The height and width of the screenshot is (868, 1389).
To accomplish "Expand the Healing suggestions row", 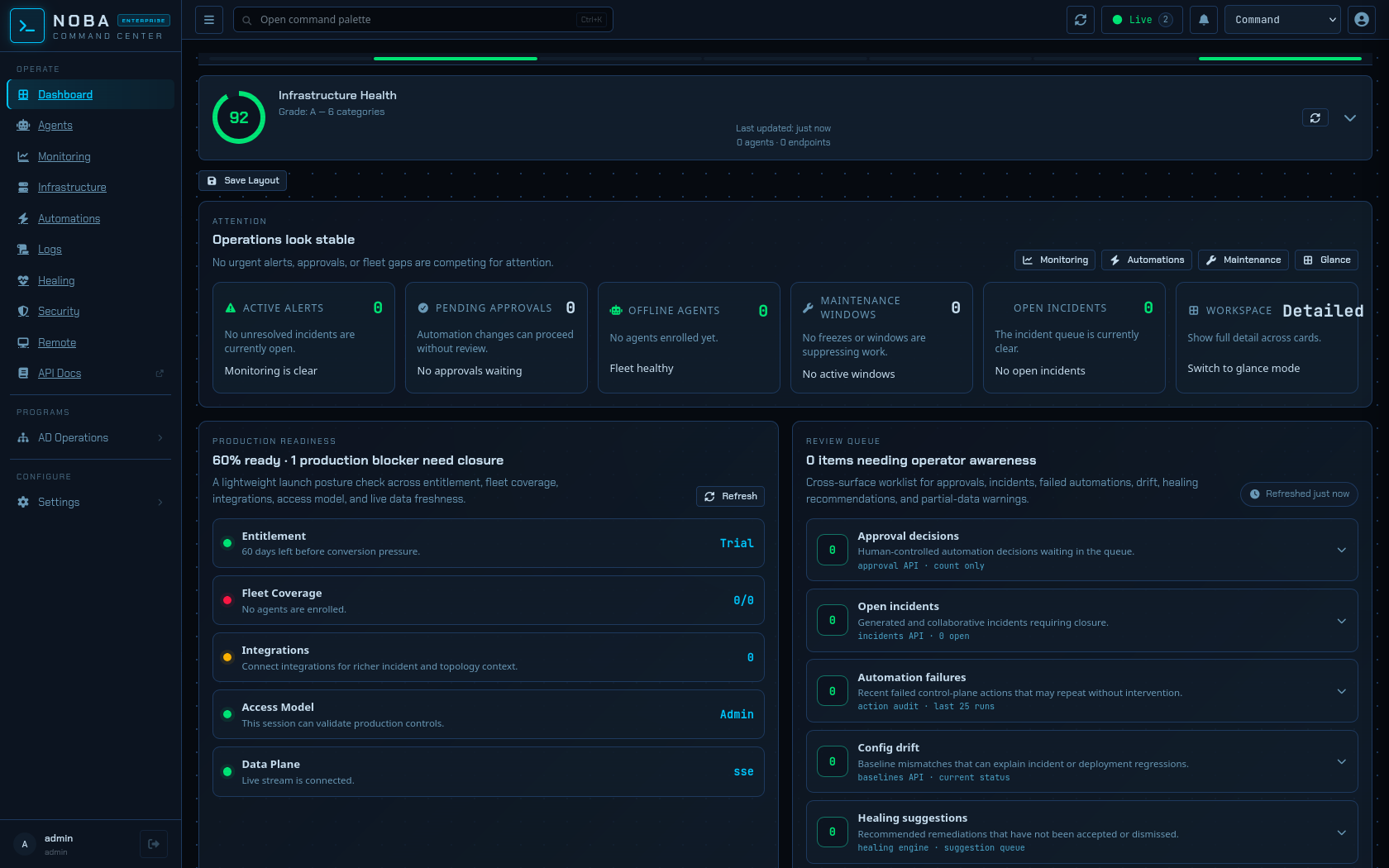I will (1081, 832).
